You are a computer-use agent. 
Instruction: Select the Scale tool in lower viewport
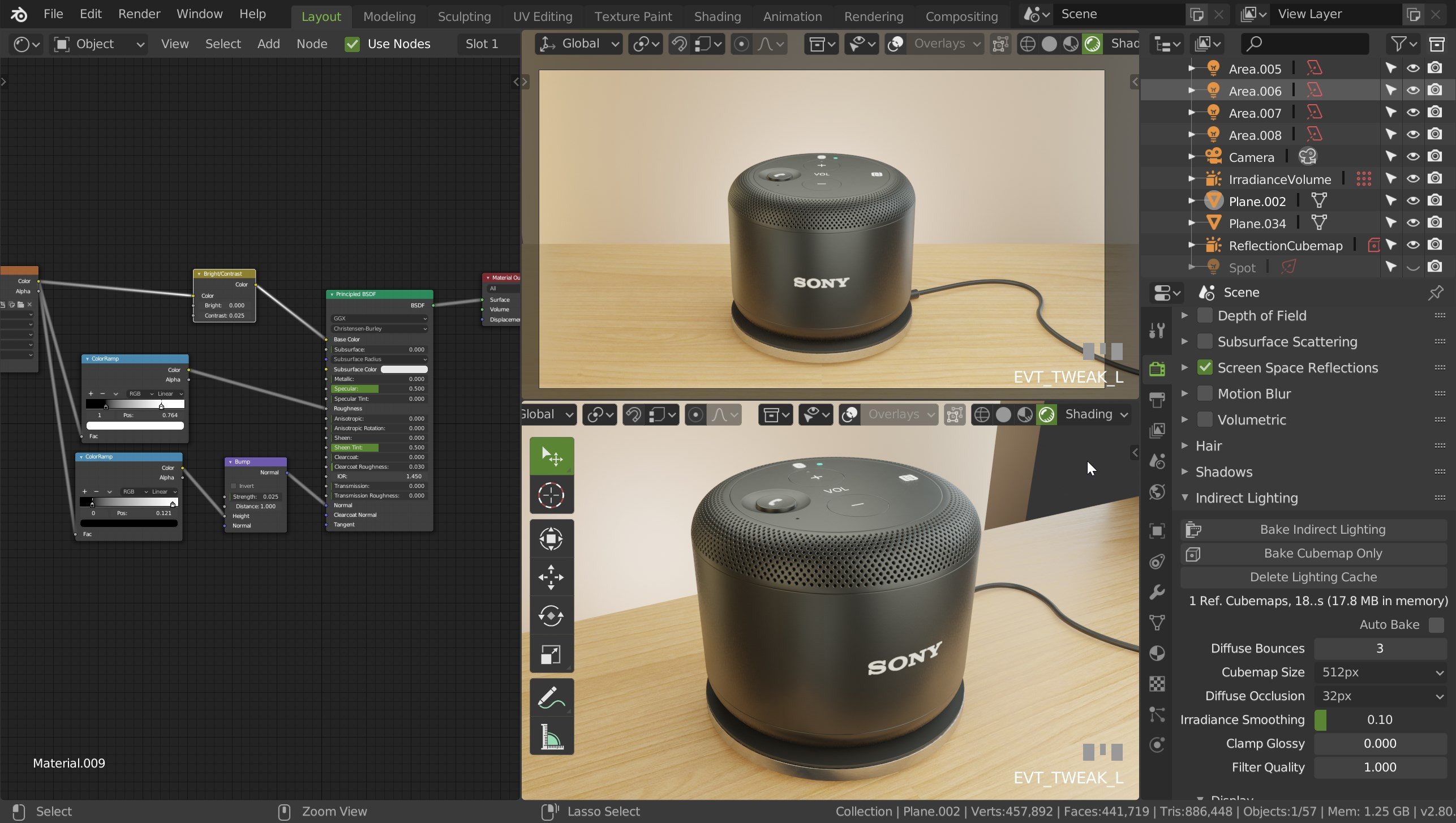[551, 654]
